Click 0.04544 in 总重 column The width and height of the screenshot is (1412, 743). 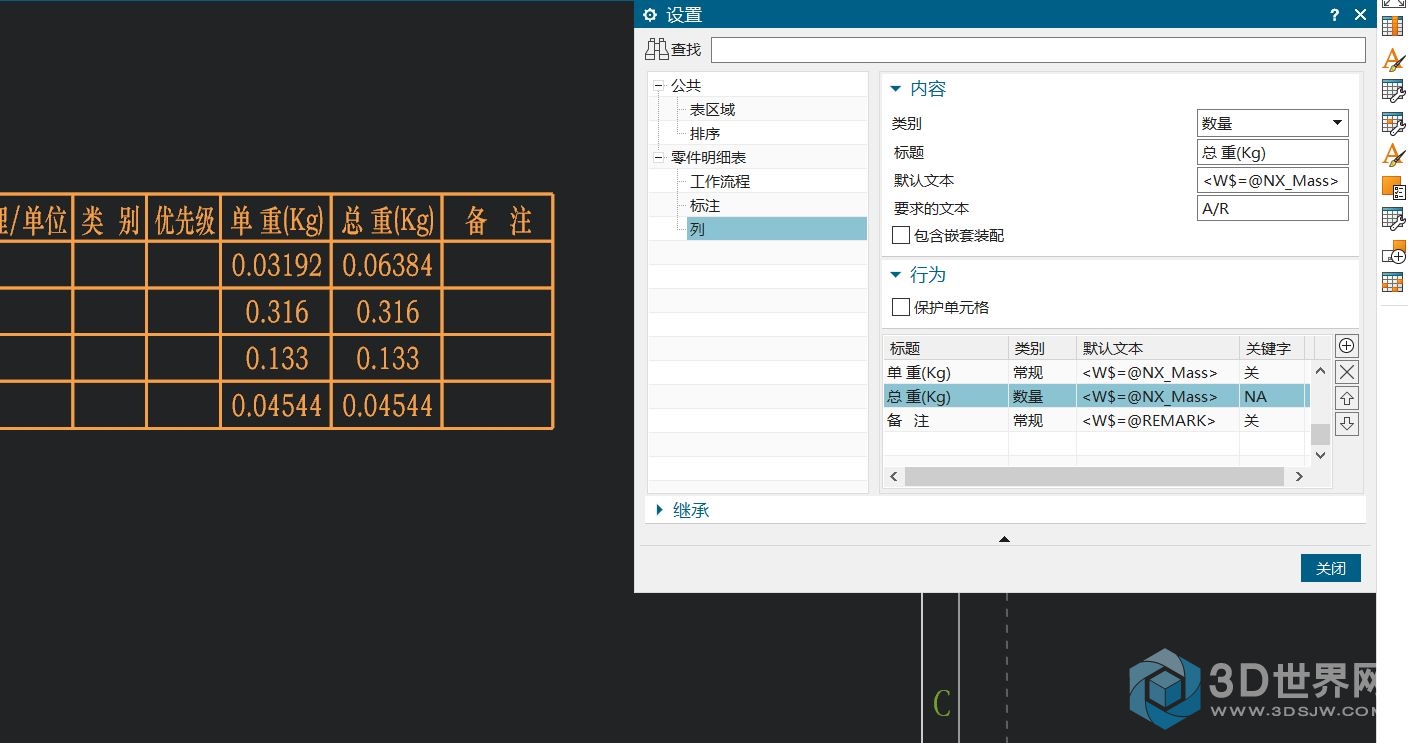tap(387, 405)
